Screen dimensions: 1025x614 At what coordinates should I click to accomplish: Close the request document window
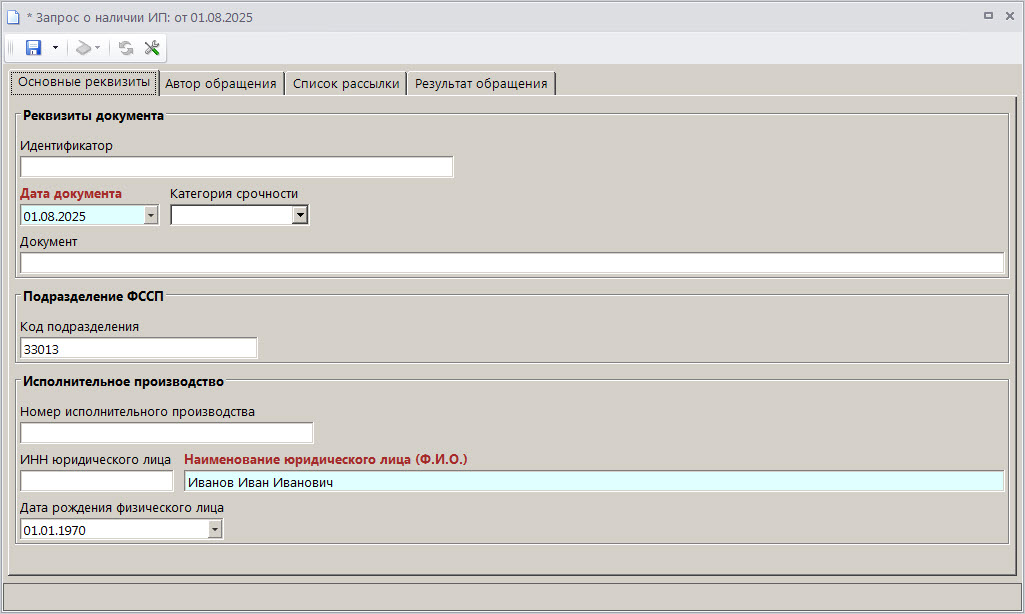coord(1009,15)
